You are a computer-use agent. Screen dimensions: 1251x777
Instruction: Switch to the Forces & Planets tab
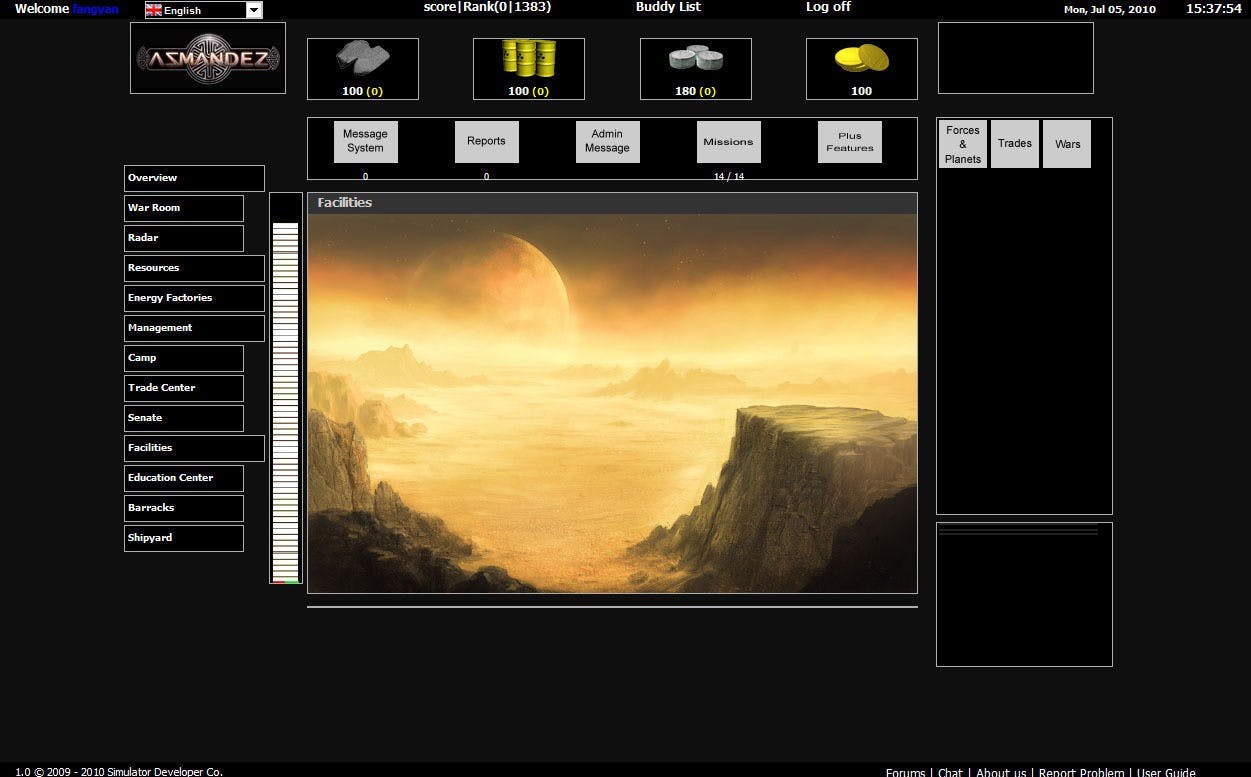coord(962,144)
